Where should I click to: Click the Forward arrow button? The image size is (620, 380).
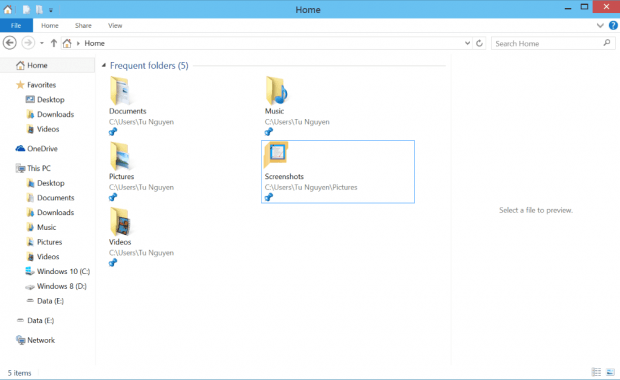coord(28,43)
